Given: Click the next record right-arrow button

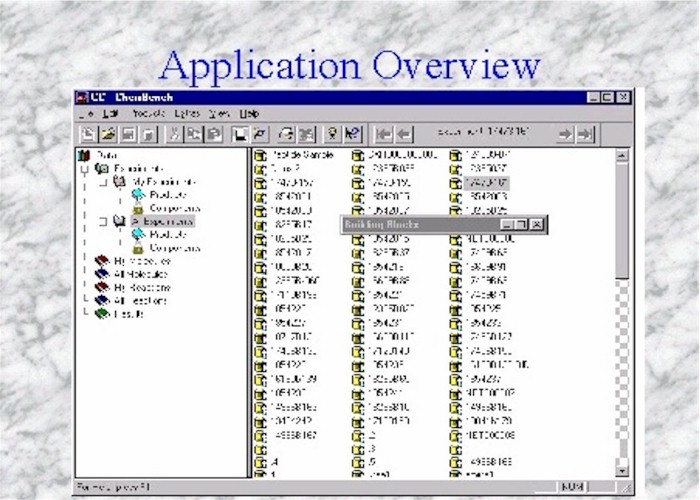Looking at the screenshot, I should 565,133.
